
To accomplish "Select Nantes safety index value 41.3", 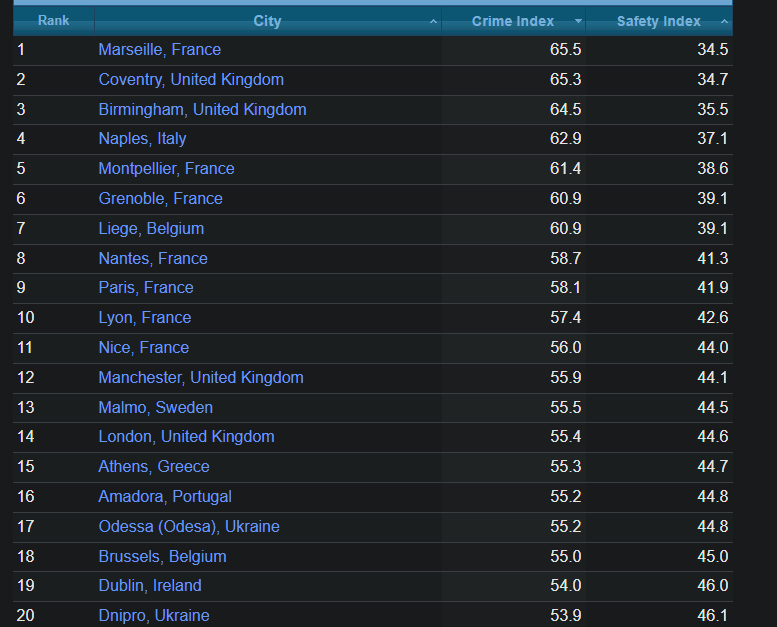I will [x=713, y=258].
